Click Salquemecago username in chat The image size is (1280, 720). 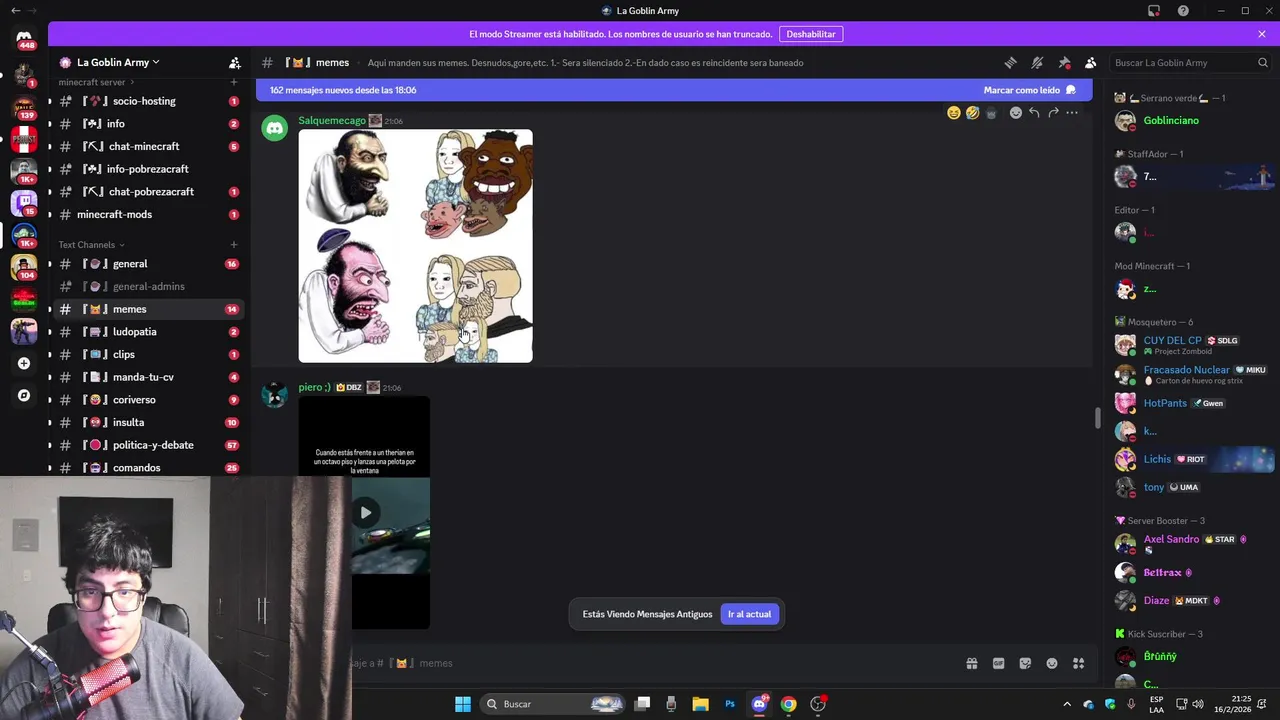(332, 121)
